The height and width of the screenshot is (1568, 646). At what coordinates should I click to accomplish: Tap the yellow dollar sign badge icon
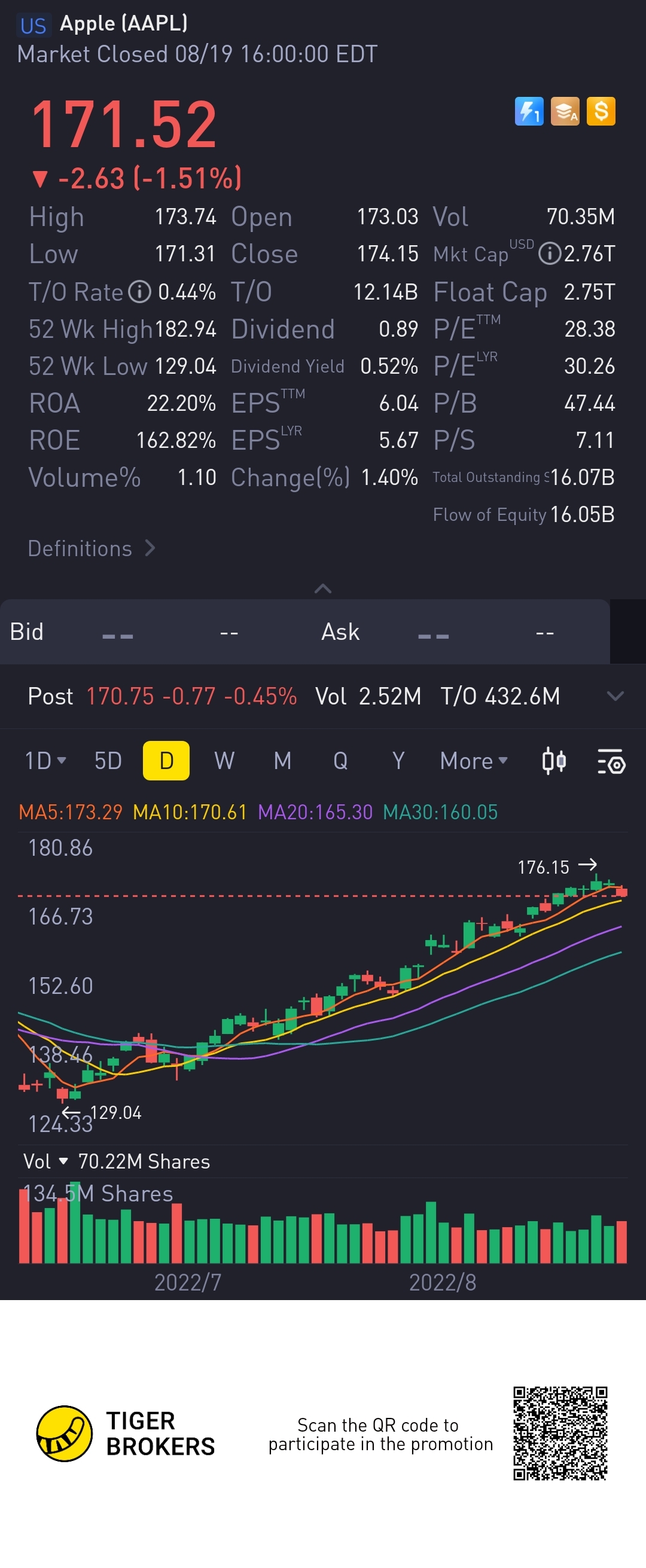tap(601, 111)
